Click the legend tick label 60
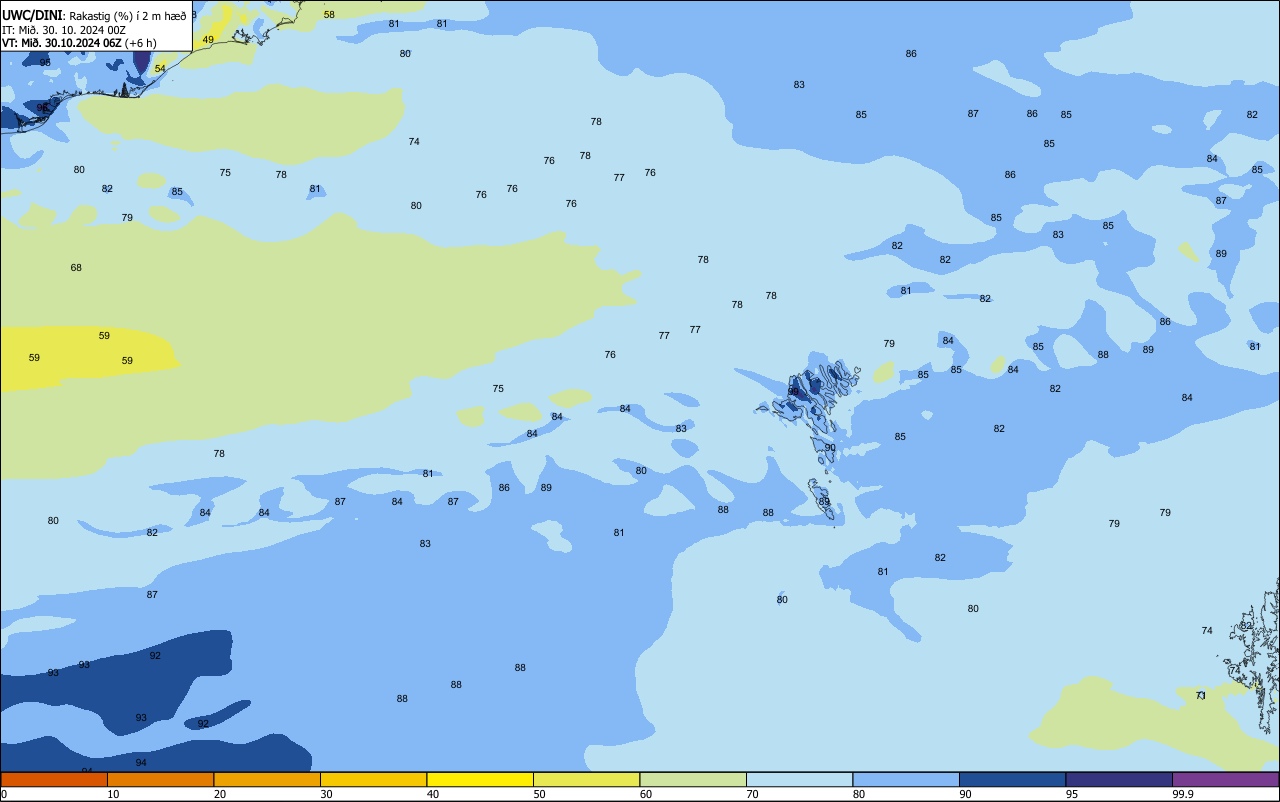The height and width of the screenshot is (802, 1280). [x=646, y=794]
